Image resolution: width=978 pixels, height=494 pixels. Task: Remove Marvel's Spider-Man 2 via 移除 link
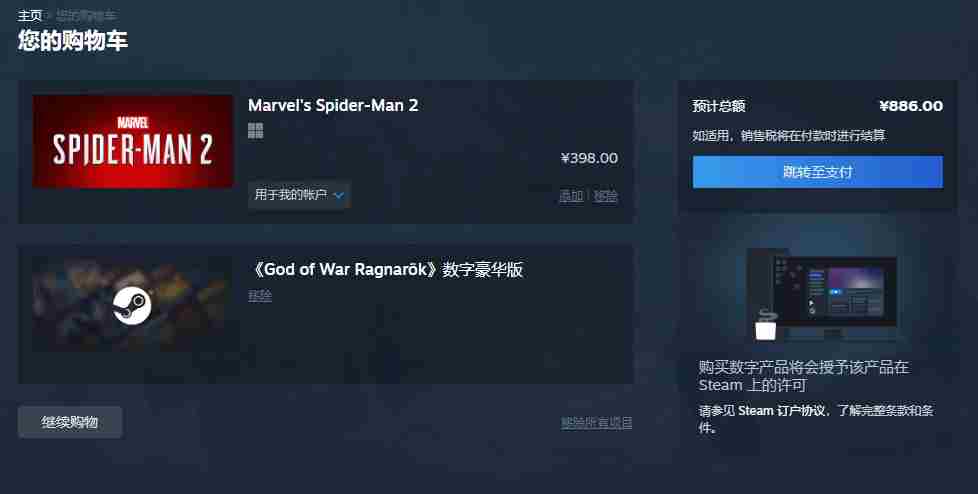click(x=606, y=196)
